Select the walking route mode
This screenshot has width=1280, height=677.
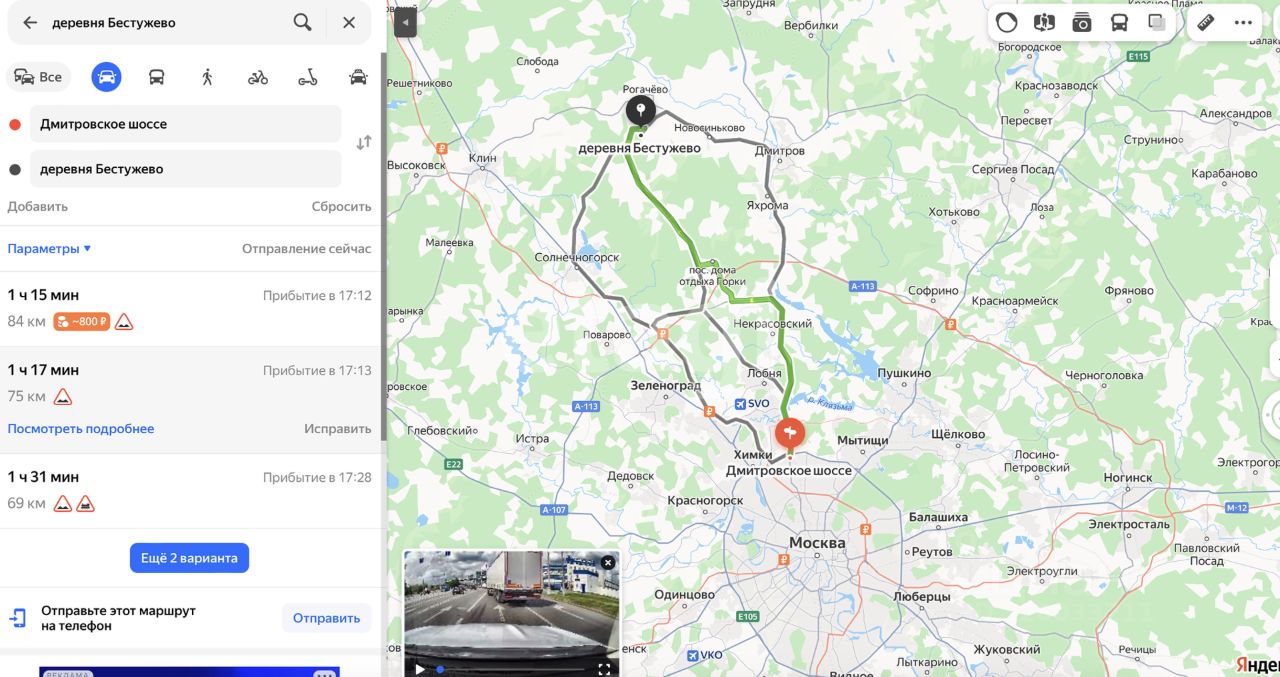(x=207, y=77)
